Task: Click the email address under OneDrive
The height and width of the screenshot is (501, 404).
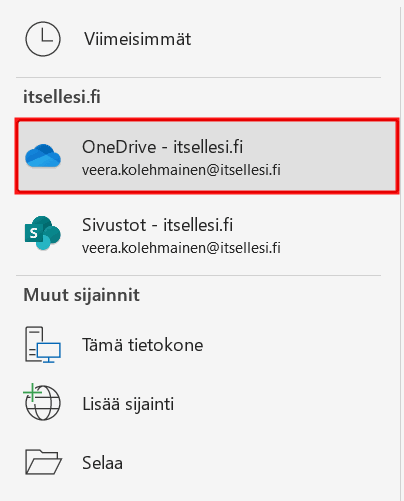Action: click(x=181, y=170)
